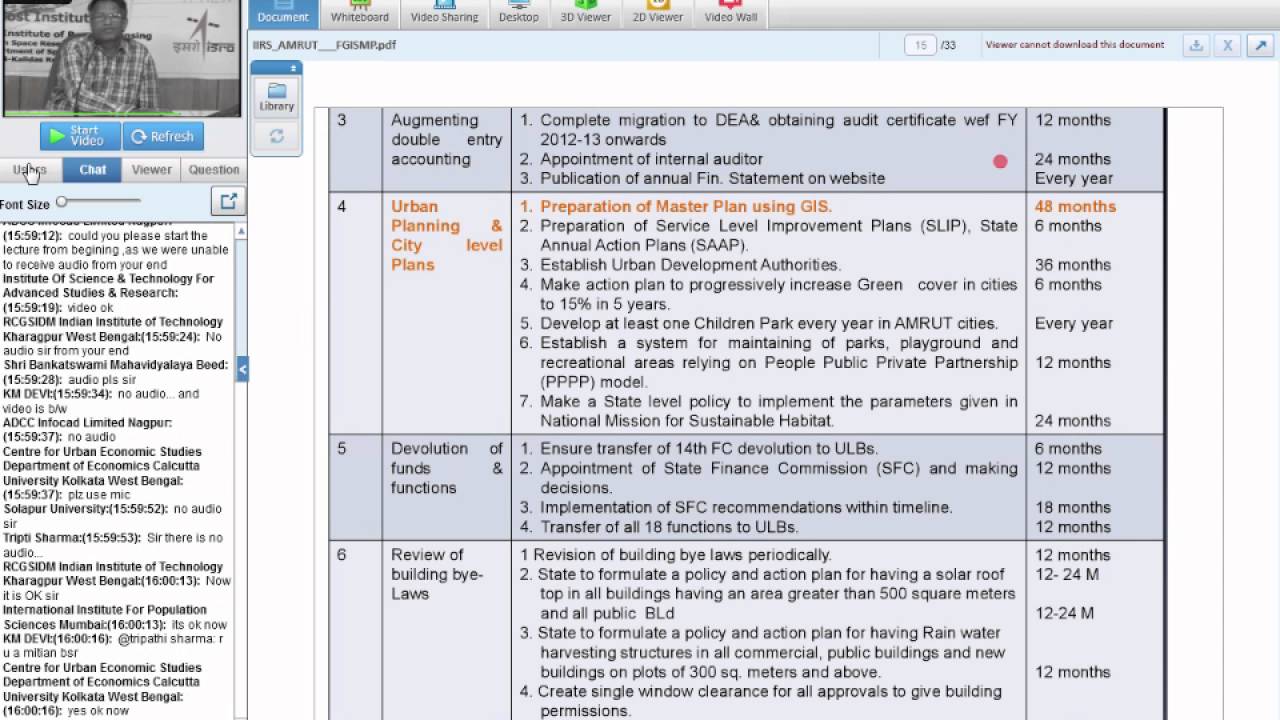Expand document to full screen arrow icon
This screenshot has width=1280, height=720.
(x=1261, y=45)
